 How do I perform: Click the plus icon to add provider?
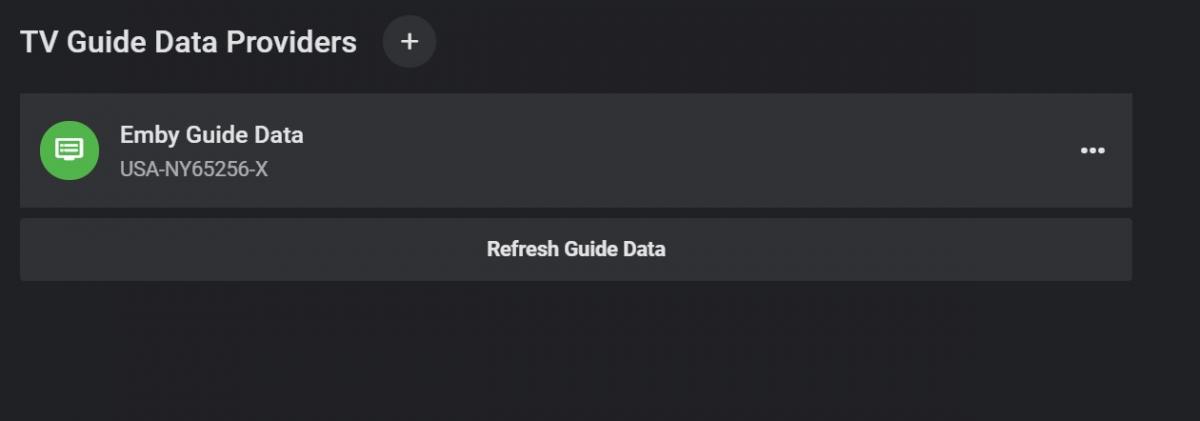tap(409, 42)
